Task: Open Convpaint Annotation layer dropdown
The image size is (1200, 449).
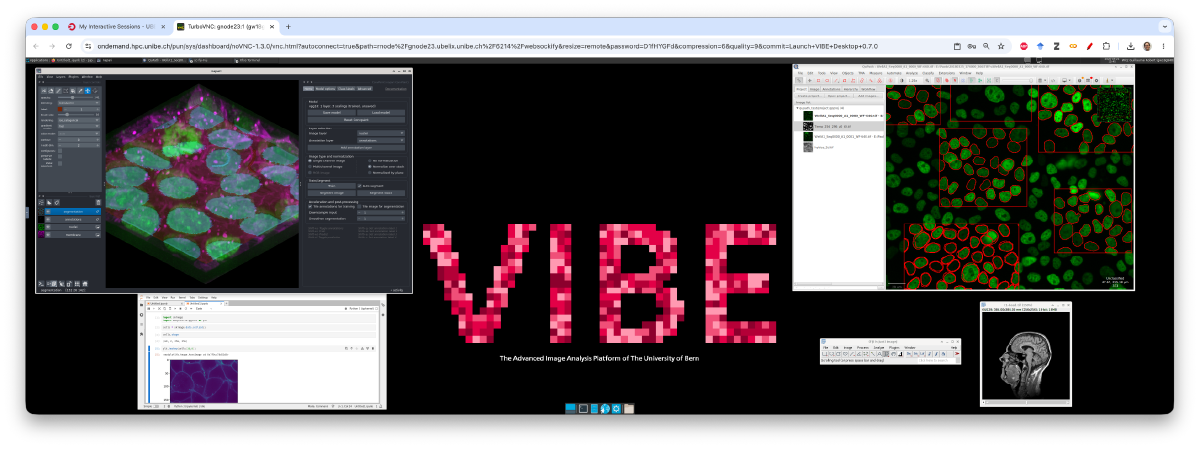Action: coord(381,141)
